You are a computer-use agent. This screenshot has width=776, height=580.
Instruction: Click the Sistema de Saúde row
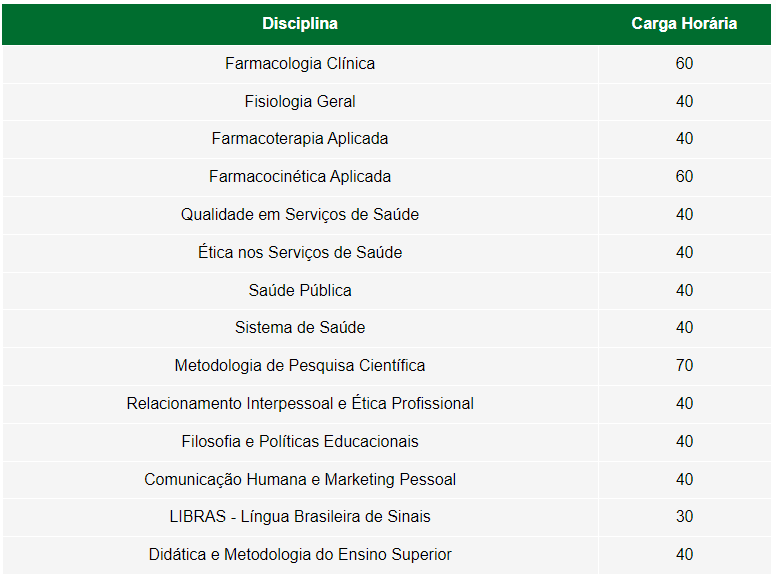coord(300,328)
